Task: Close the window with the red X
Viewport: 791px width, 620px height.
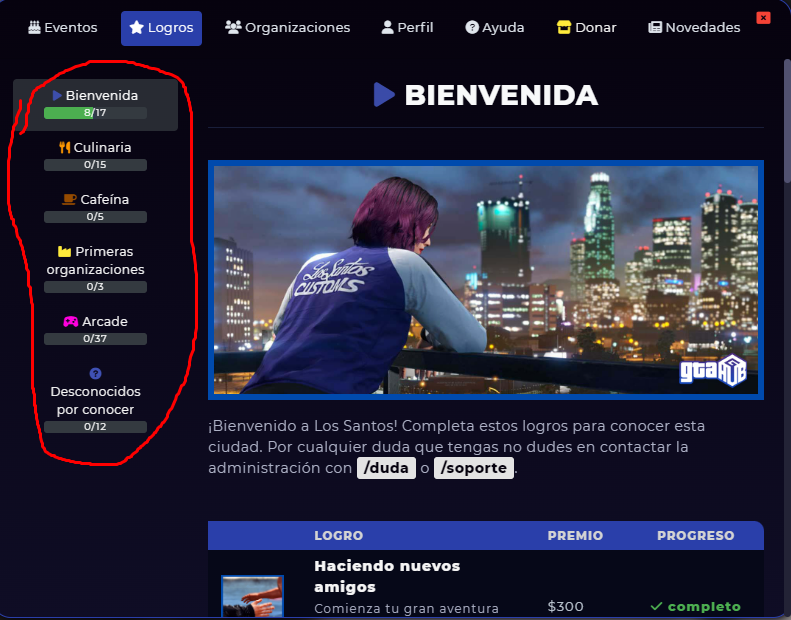Action: tap(763, 18)
